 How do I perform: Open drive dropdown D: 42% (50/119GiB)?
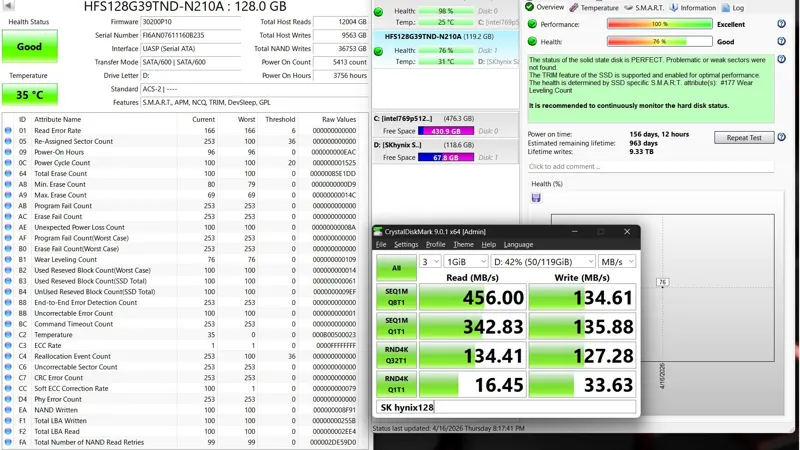[x=543, y=262]
